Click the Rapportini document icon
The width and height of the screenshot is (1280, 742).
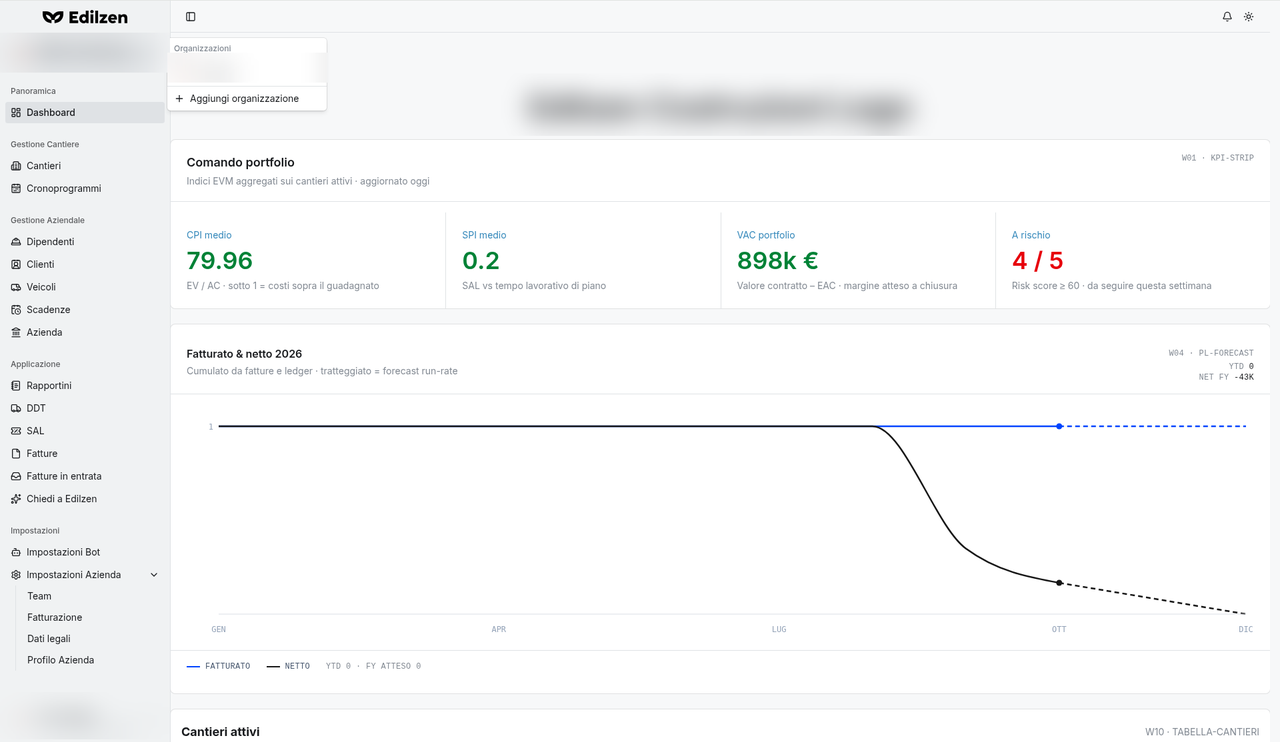tap(16, 386)
